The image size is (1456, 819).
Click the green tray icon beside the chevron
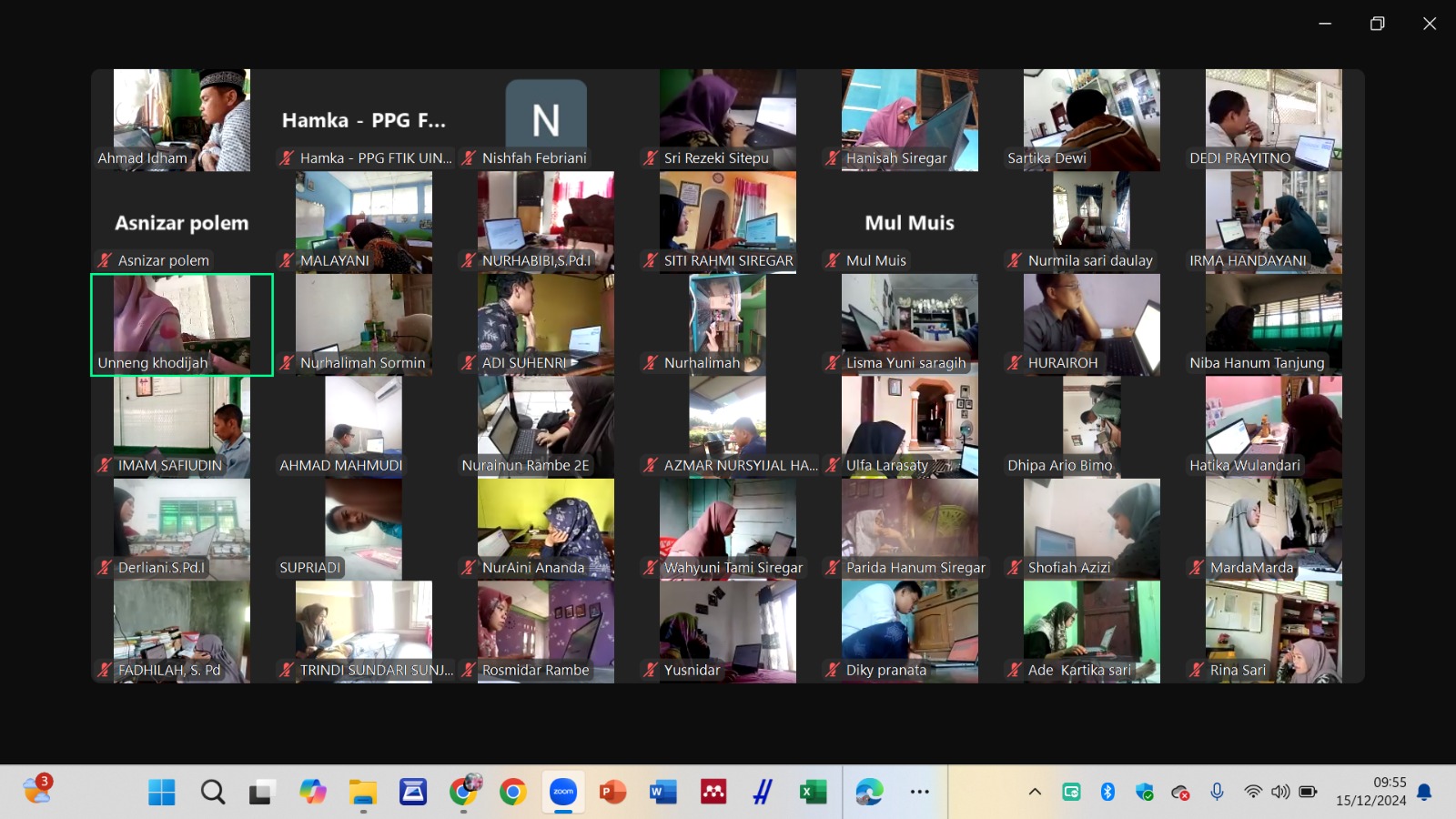click(1071, 792)
